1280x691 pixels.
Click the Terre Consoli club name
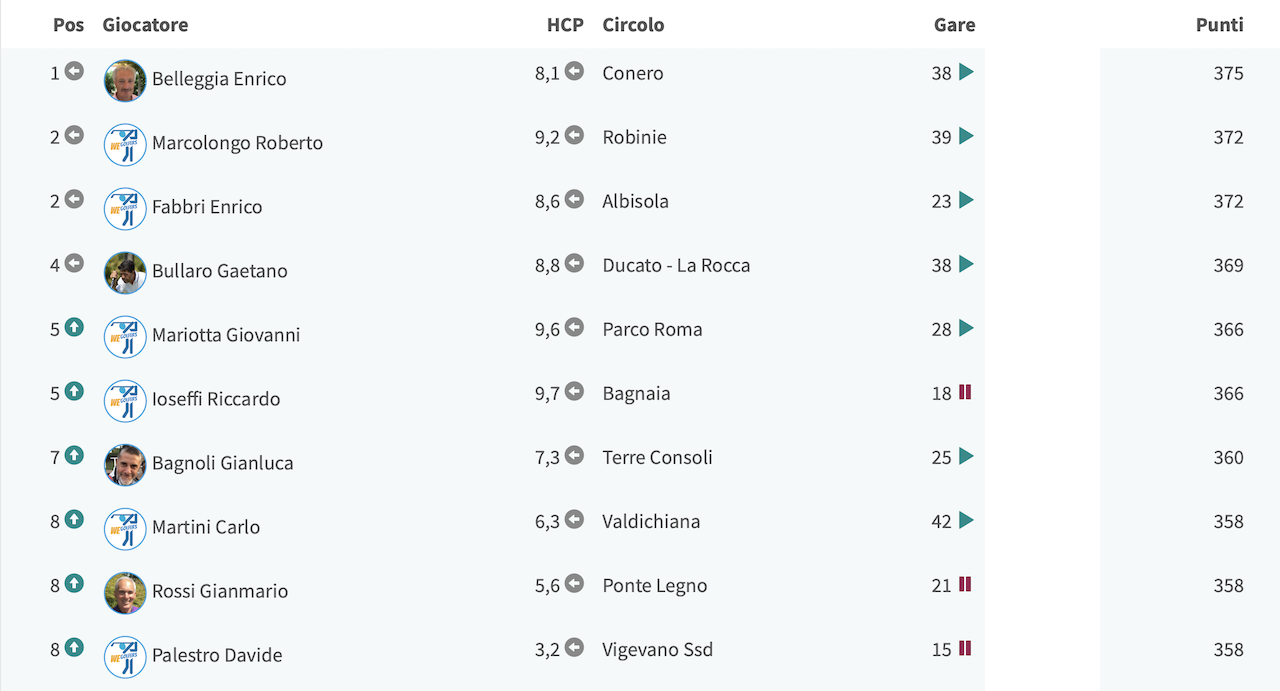click(x=657, y=457)
